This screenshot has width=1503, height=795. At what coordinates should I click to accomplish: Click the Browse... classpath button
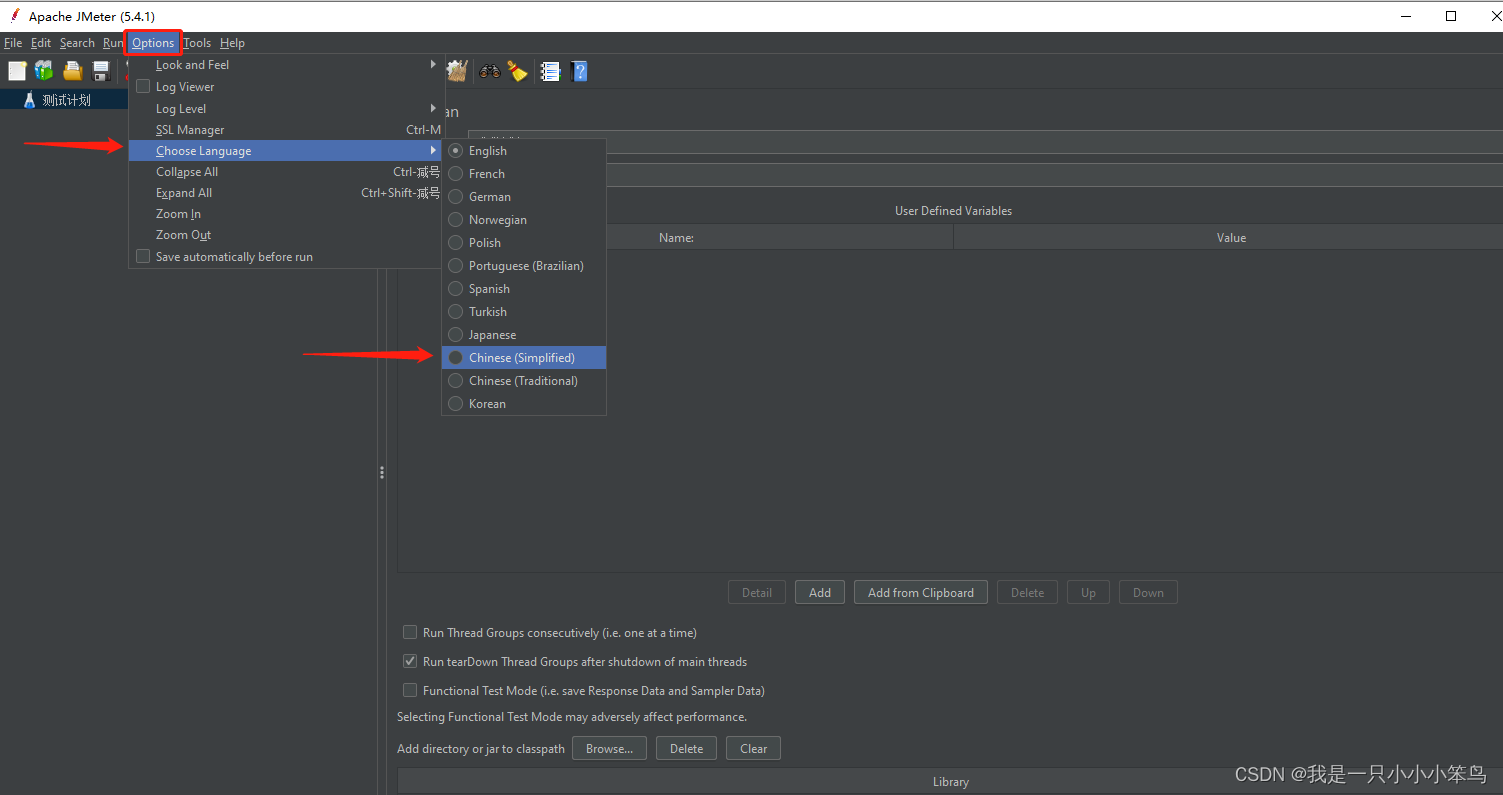(x=610, y=748)
